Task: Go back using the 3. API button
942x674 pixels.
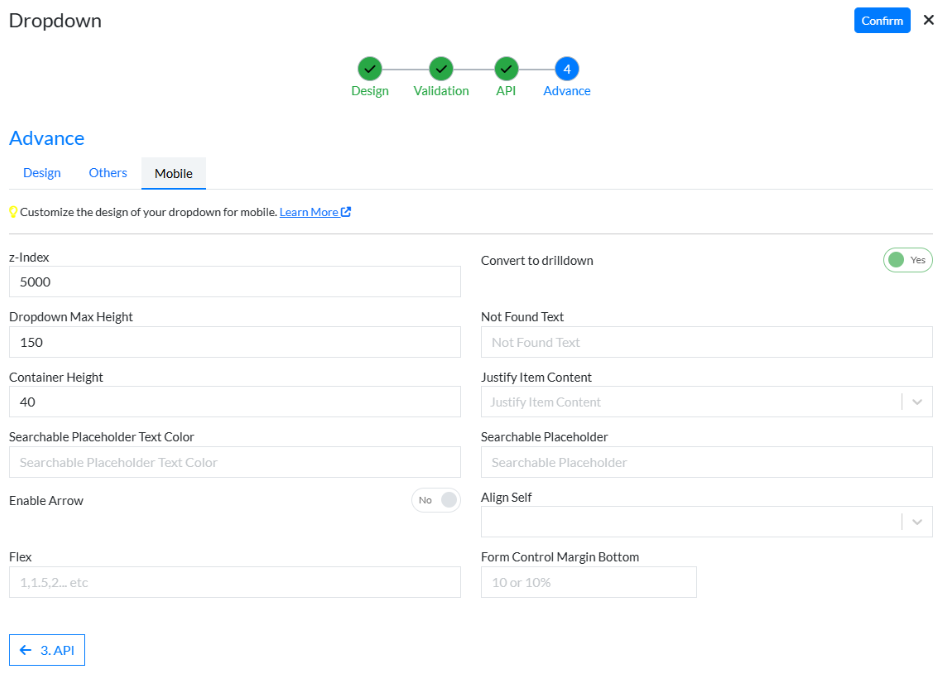Action: 47,650
